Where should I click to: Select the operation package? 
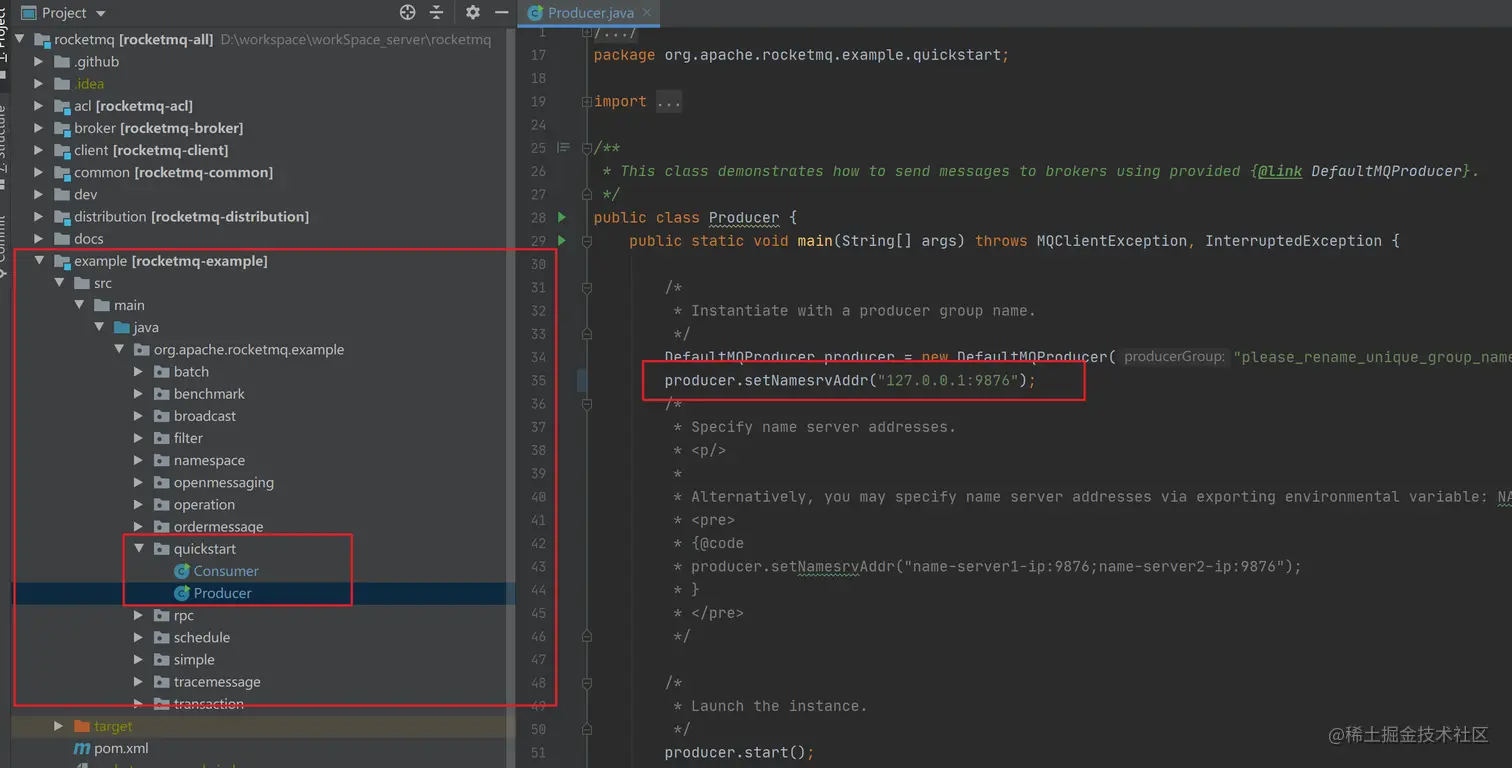[204, 505]
